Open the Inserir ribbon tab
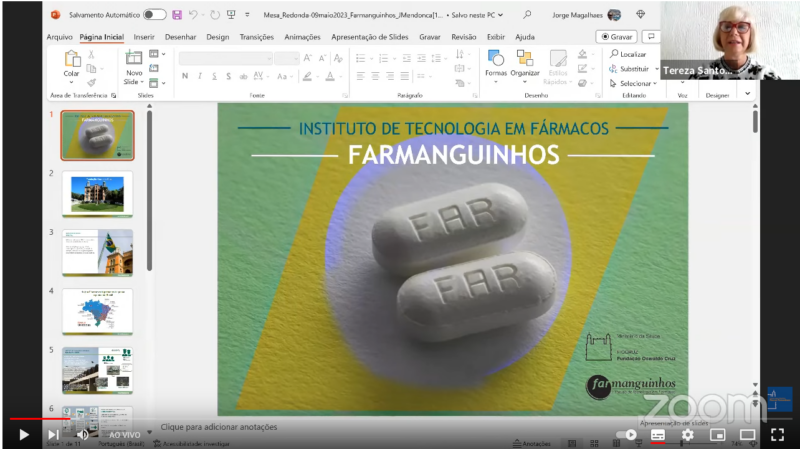 [144, 37]
